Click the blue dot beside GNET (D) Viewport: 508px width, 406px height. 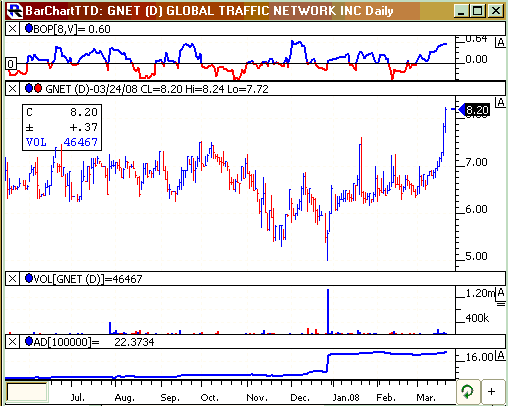(x=29, y=88)
